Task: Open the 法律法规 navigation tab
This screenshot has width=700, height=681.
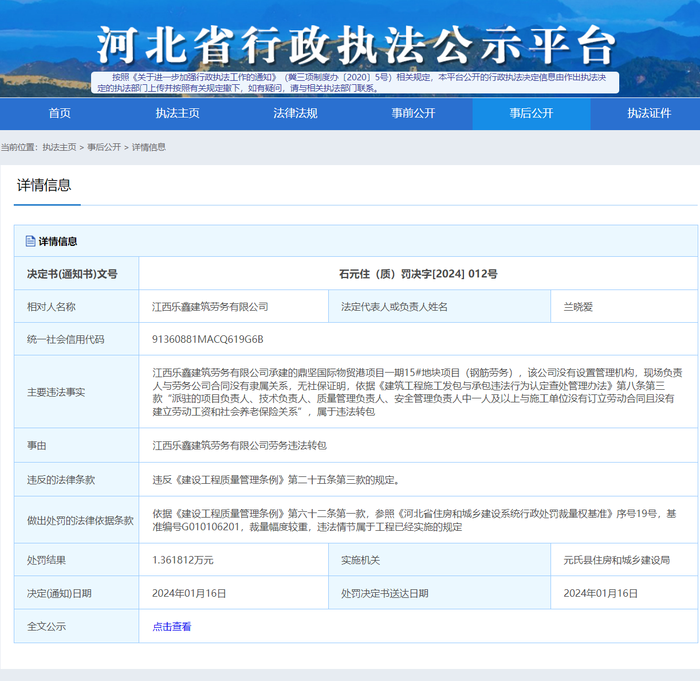Action: (295, 113)
